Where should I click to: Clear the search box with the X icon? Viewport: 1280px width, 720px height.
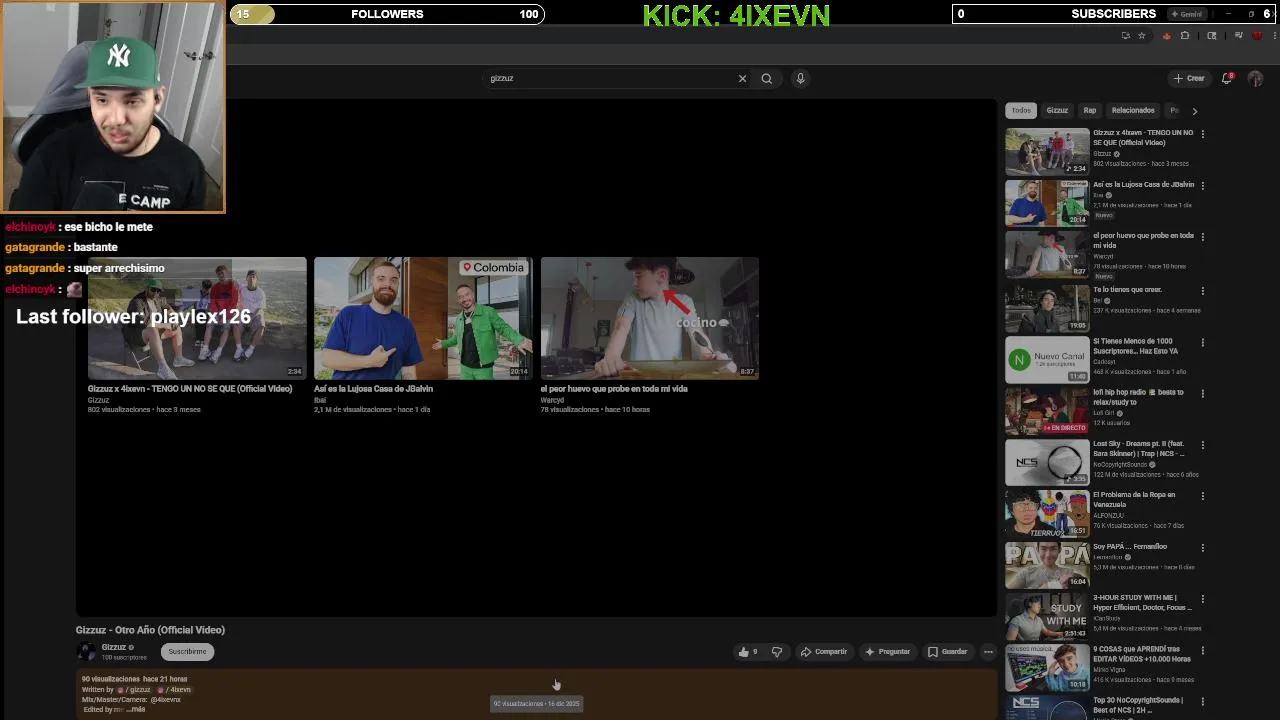tap(742, 78)
